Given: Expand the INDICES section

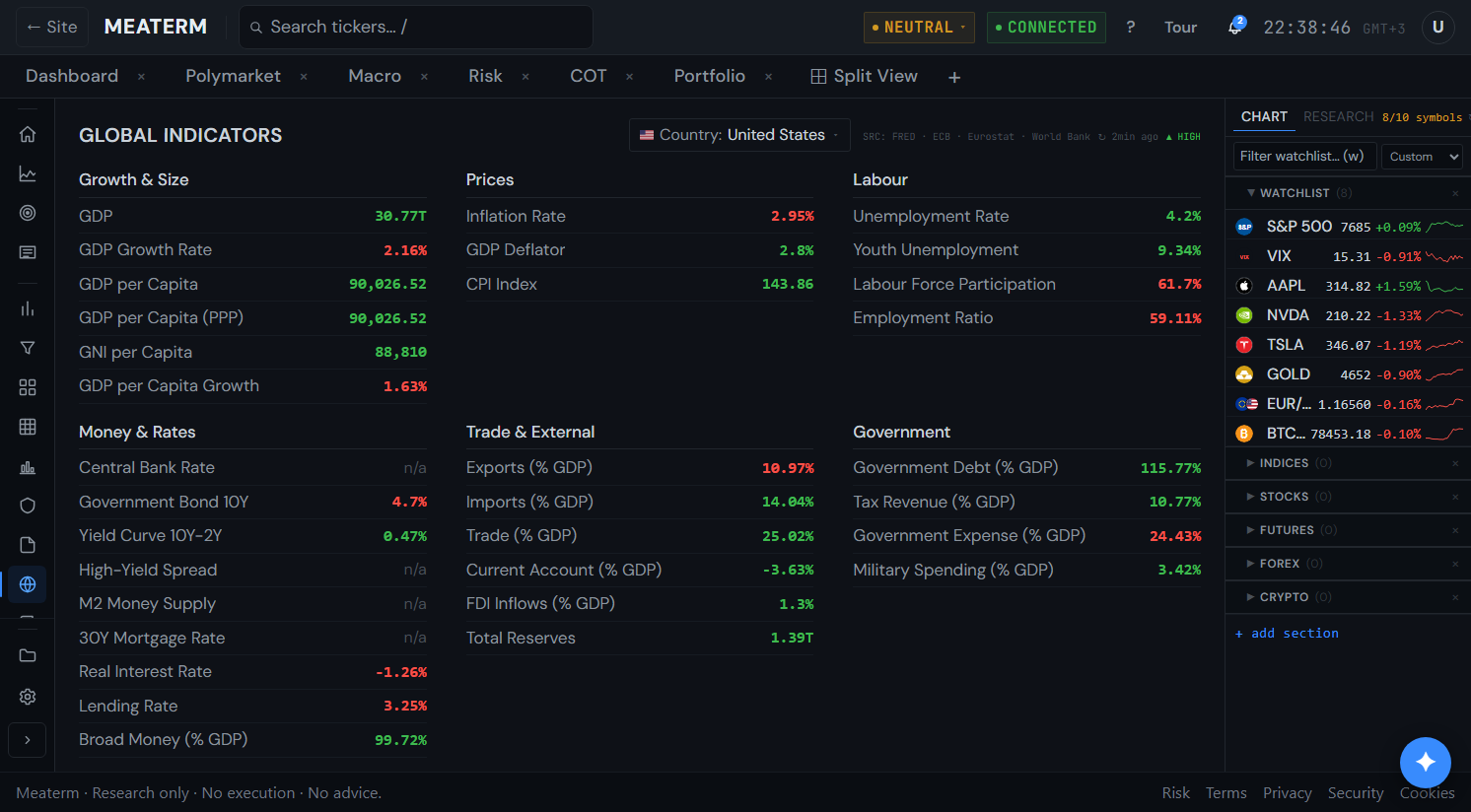Looking at the screenshot, I should 1285,463.
